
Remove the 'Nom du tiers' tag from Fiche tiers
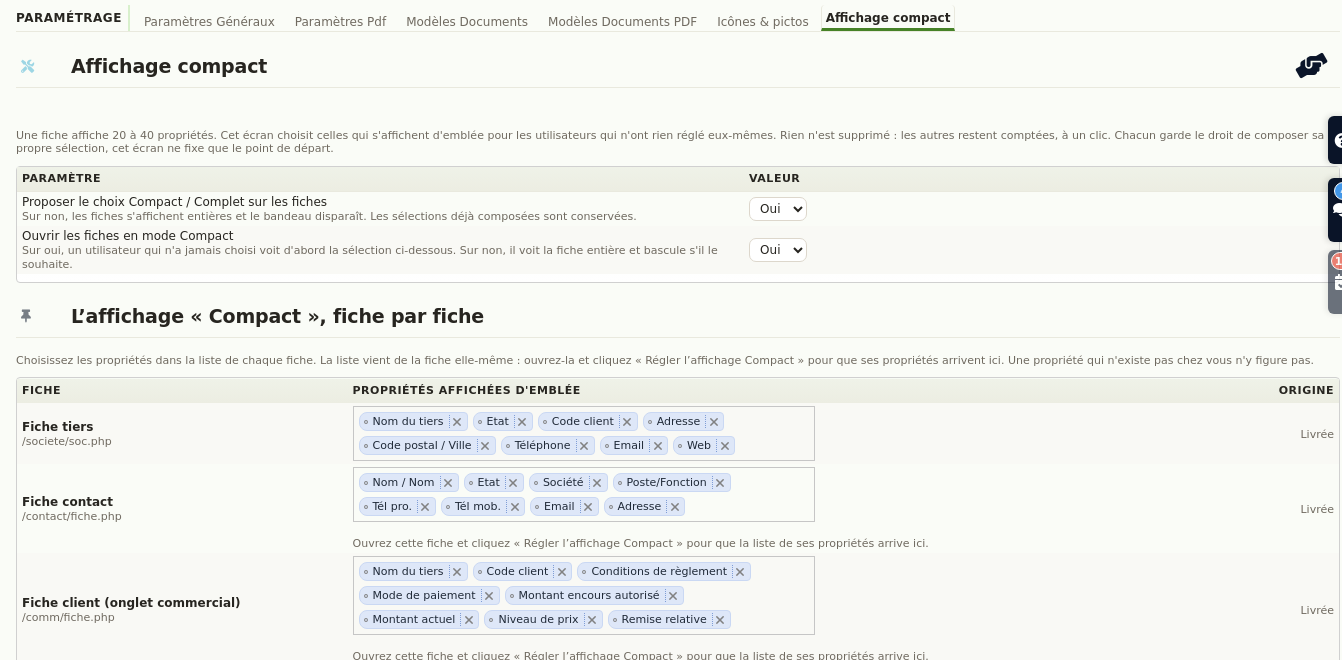(x=457, y=422)
